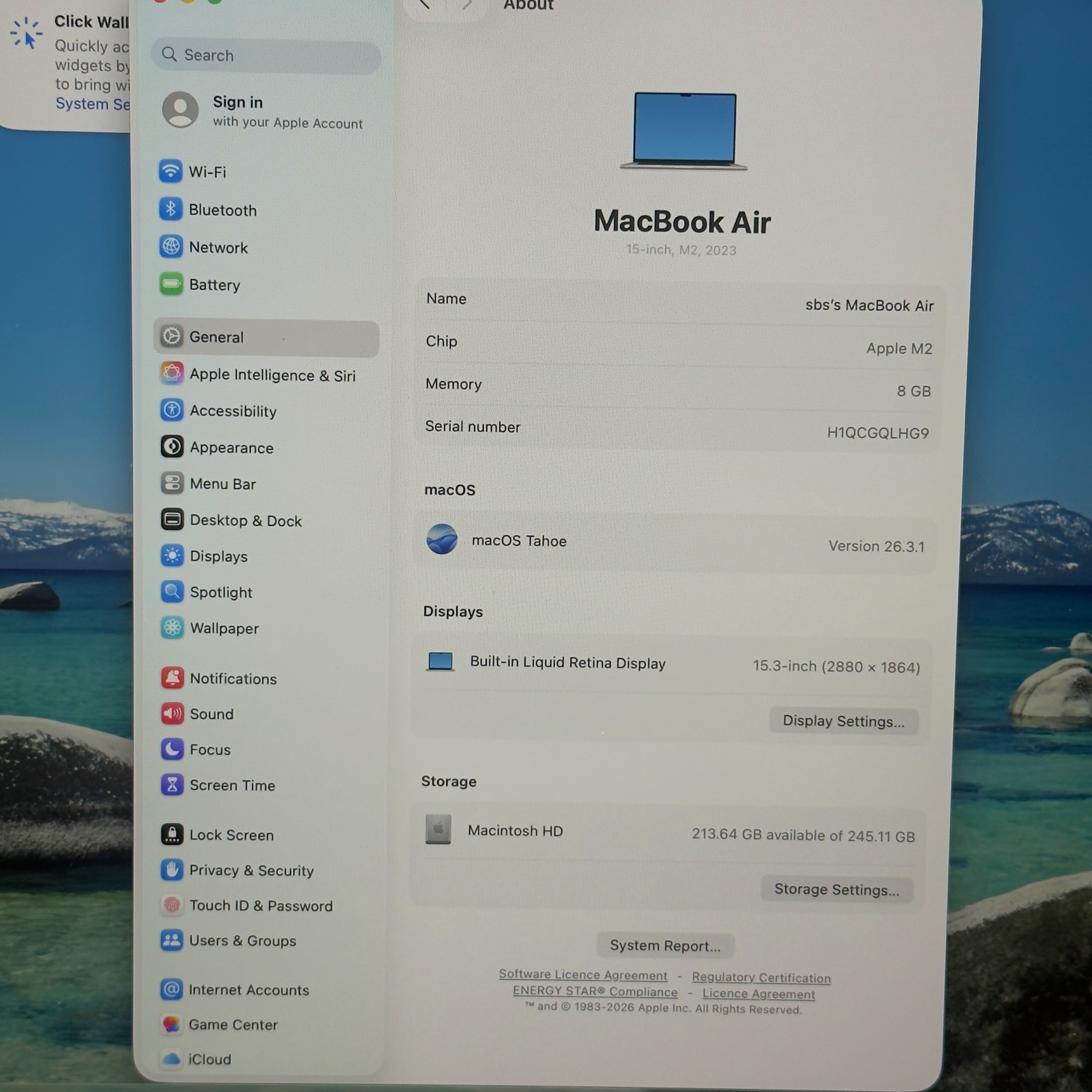
Task: Select Wallpaper in the sidebar
Action: pos(266,629)
